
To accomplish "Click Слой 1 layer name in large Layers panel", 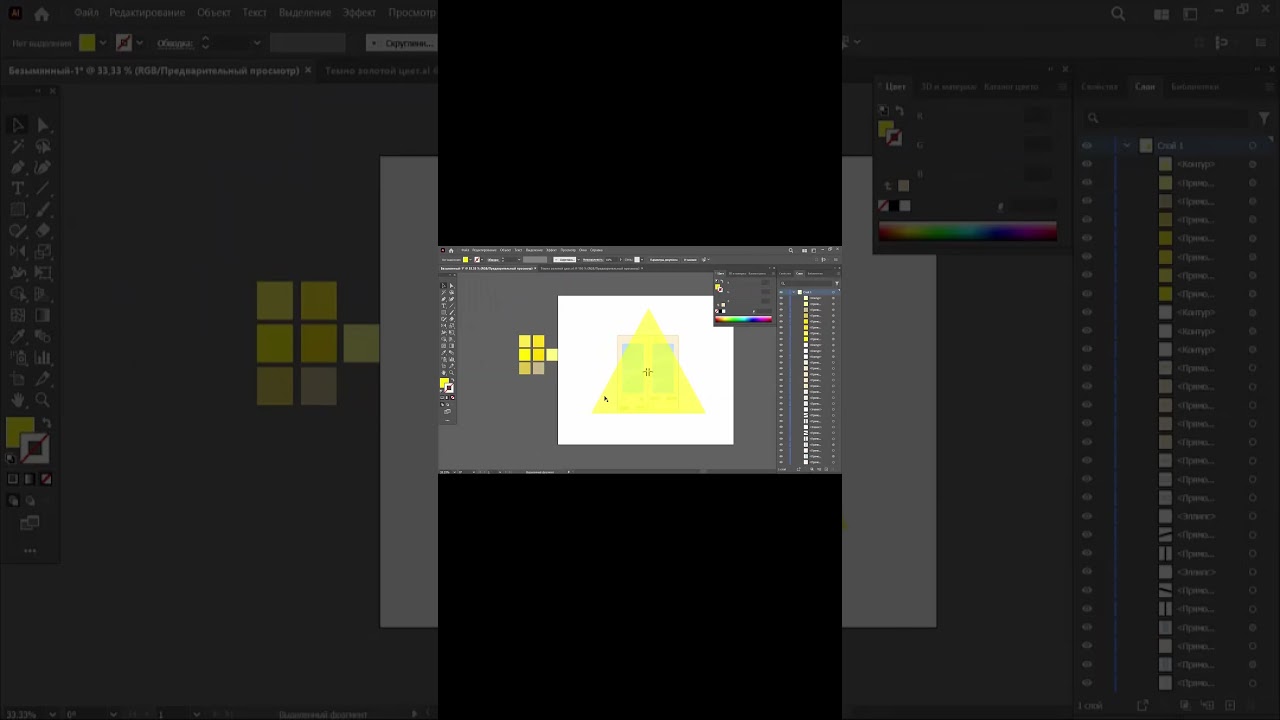I will 1170,146.
